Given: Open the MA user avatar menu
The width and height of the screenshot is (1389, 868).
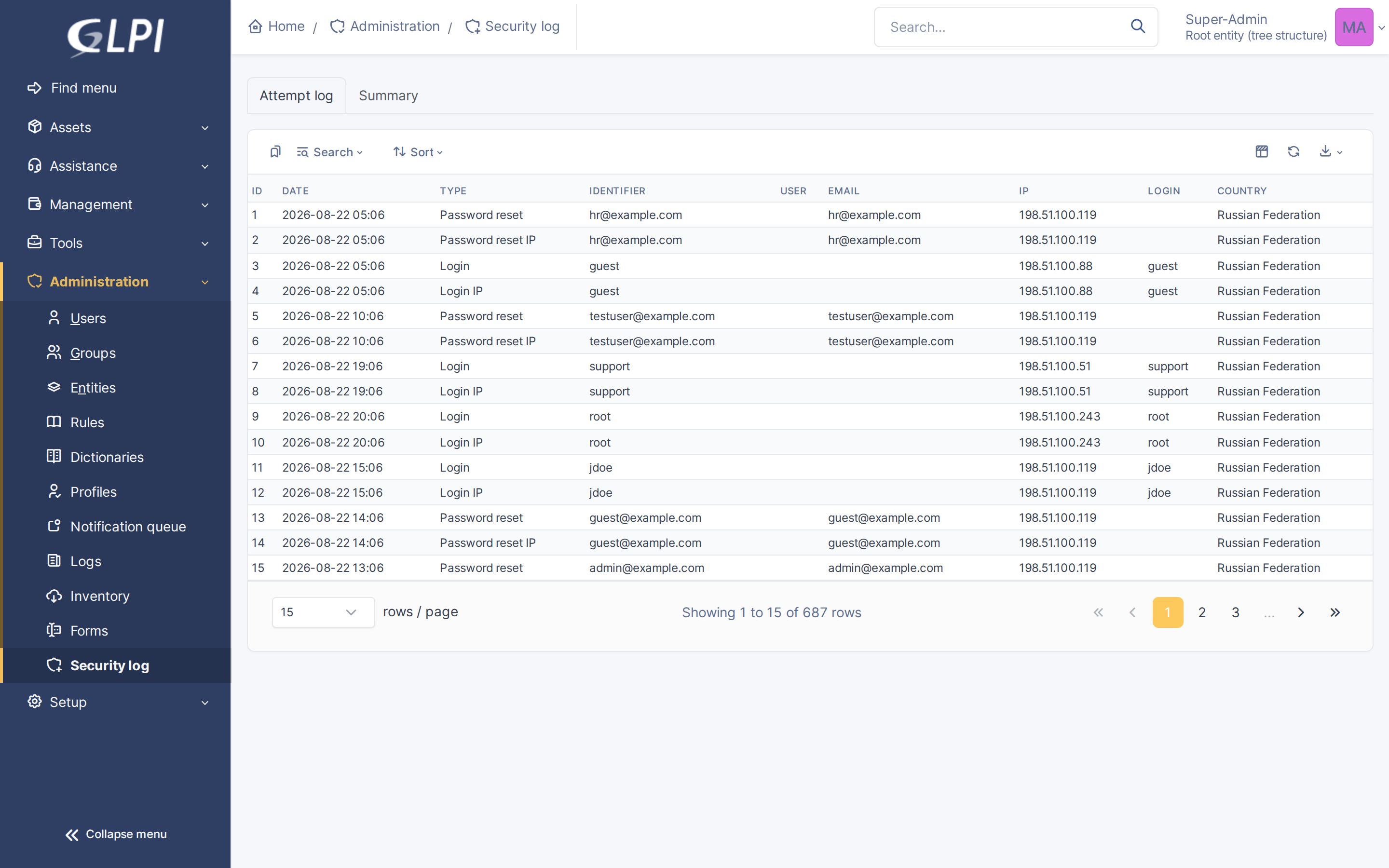Looking at the screenshot, I should (1354, 27).
